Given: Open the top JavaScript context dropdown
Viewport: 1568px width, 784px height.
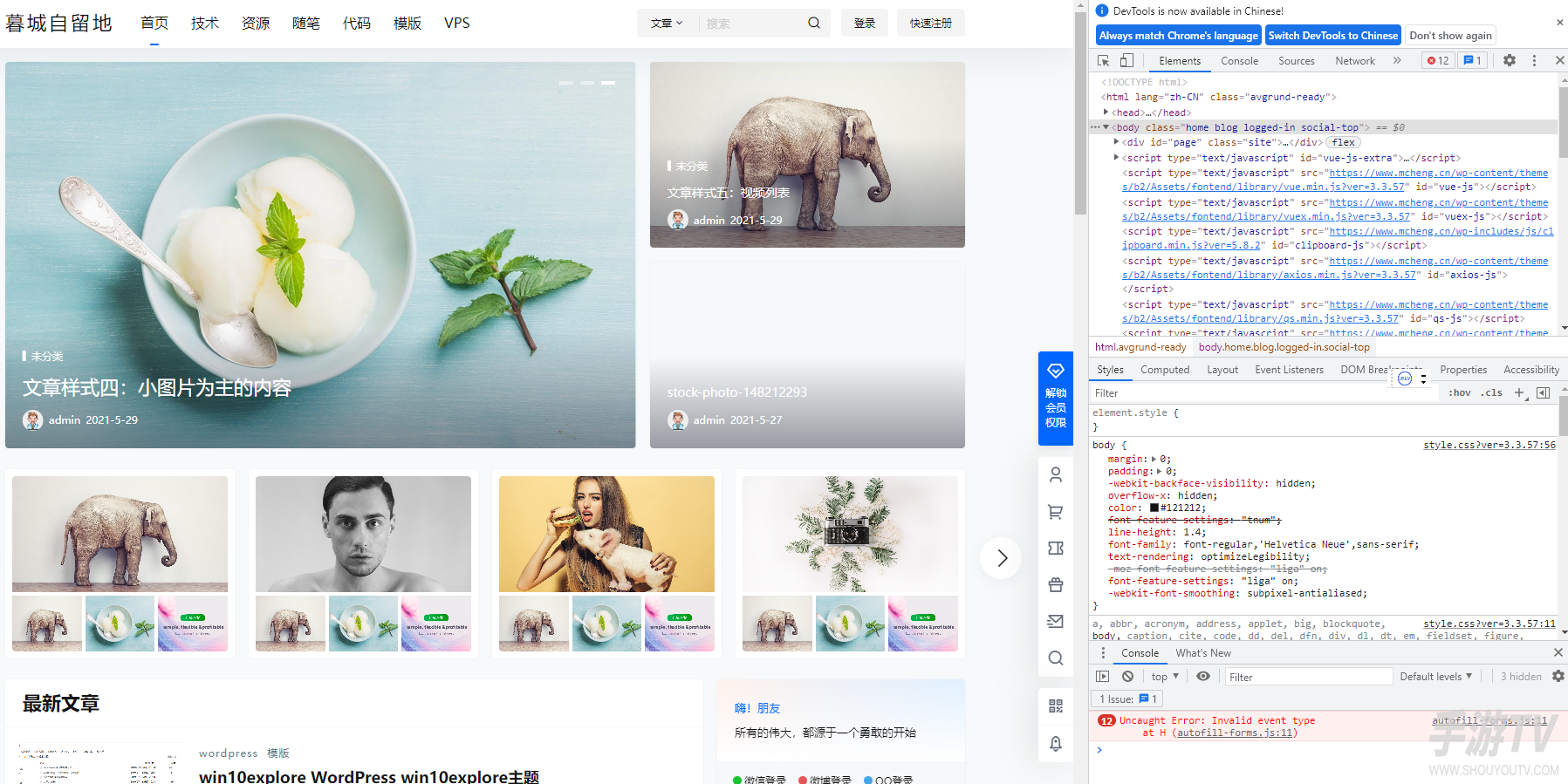Looking at the screenshot, I should point(1165,676).
